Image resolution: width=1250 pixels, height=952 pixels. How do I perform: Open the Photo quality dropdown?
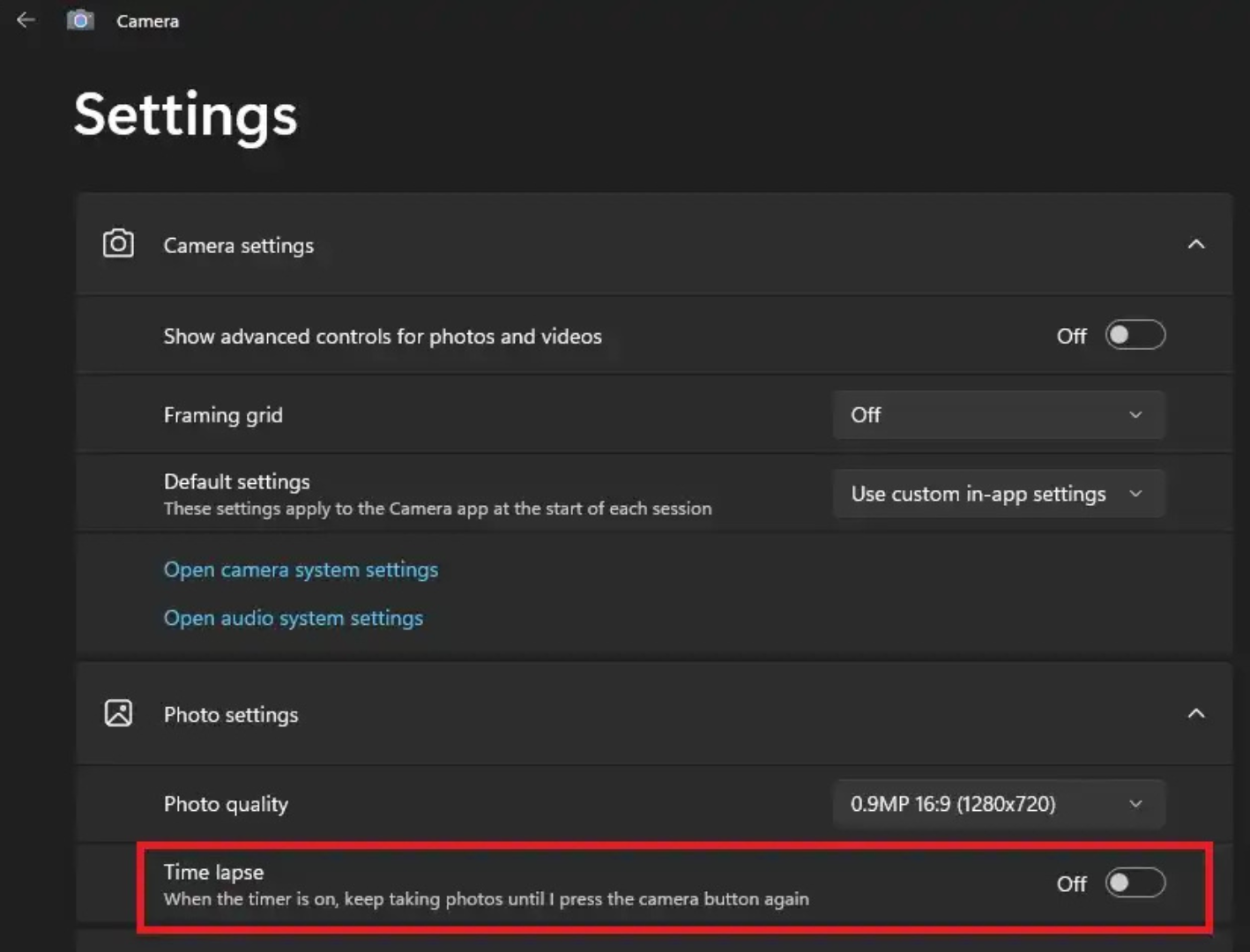coord(998,804)
